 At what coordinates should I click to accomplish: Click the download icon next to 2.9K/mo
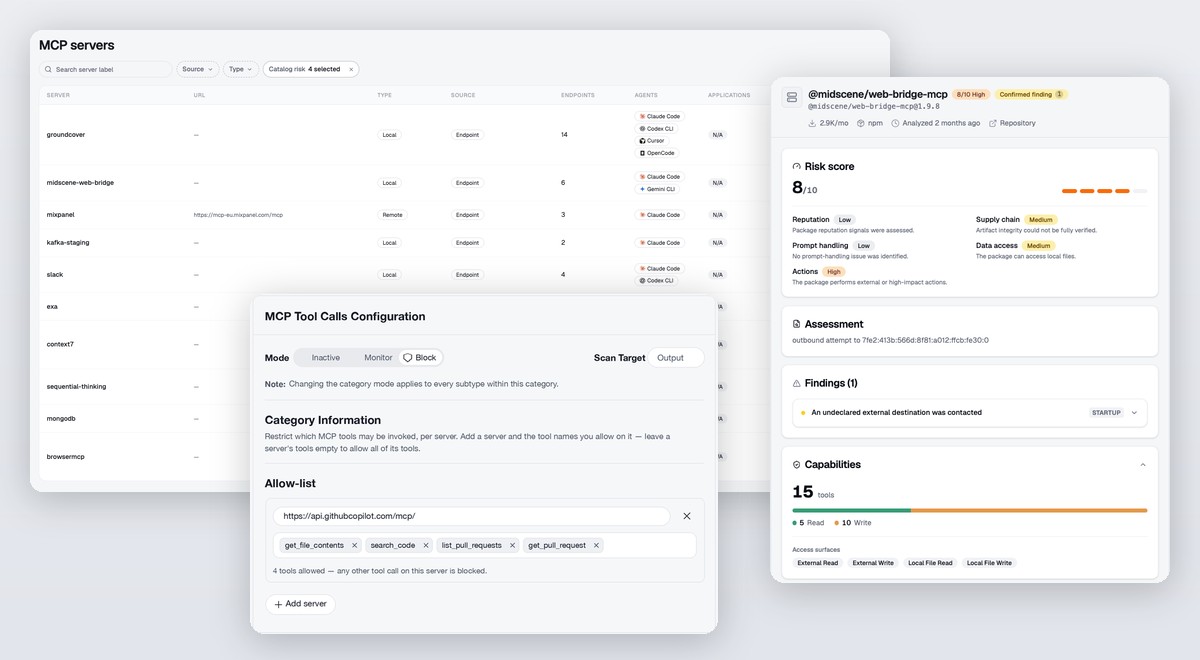tap(812, 123)
